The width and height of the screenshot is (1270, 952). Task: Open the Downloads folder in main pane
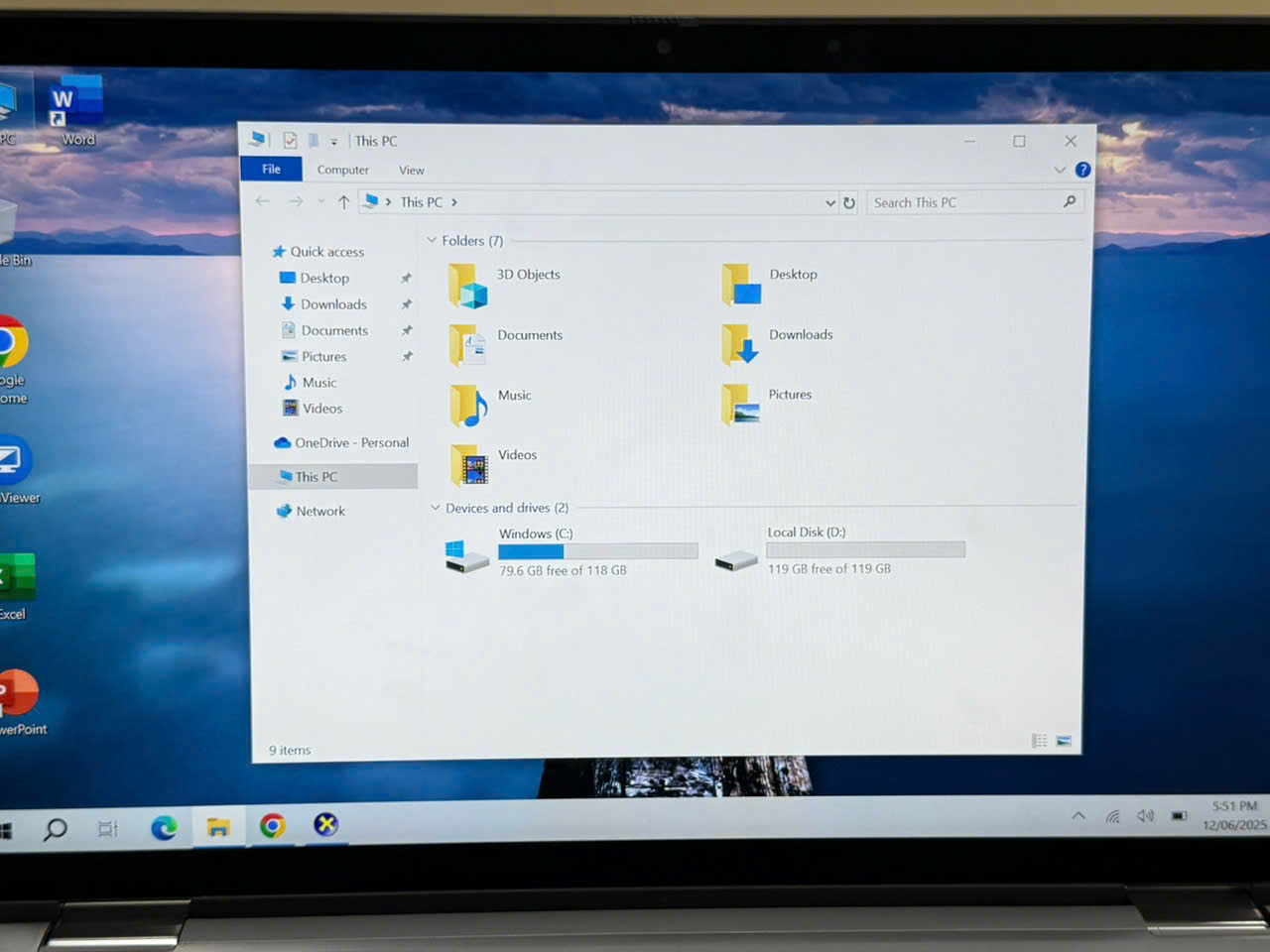click(x=741, y=345)
